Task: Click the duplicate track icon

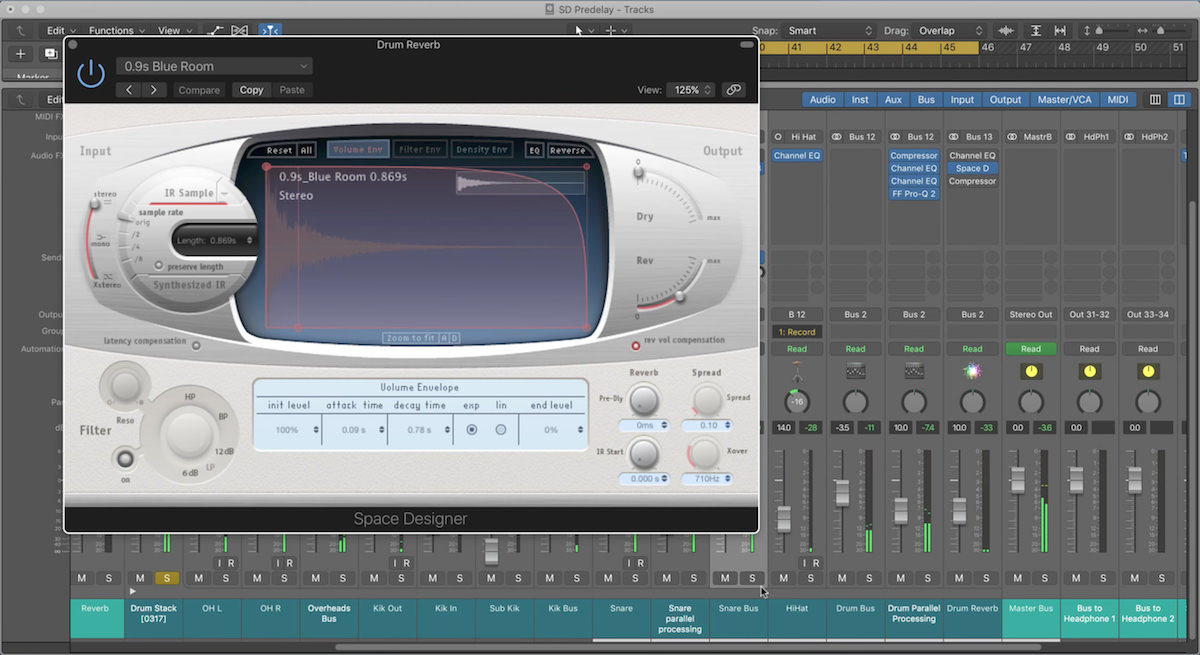Action: pos(51,54)
